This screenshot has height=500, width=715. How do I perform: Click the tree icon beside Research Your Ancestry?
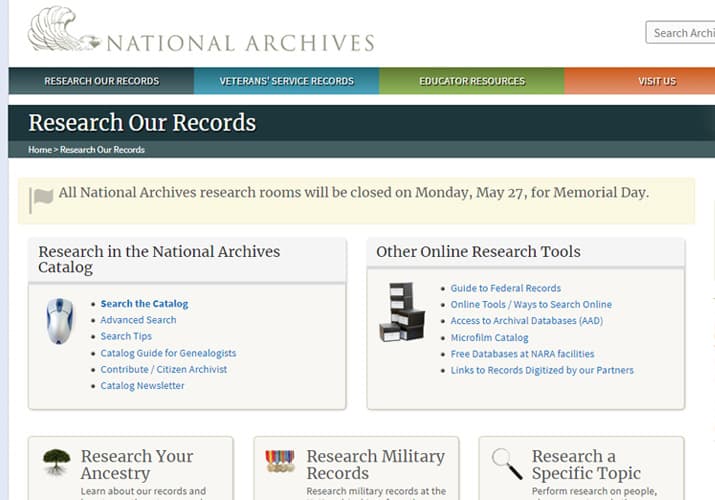click(56, 461)
